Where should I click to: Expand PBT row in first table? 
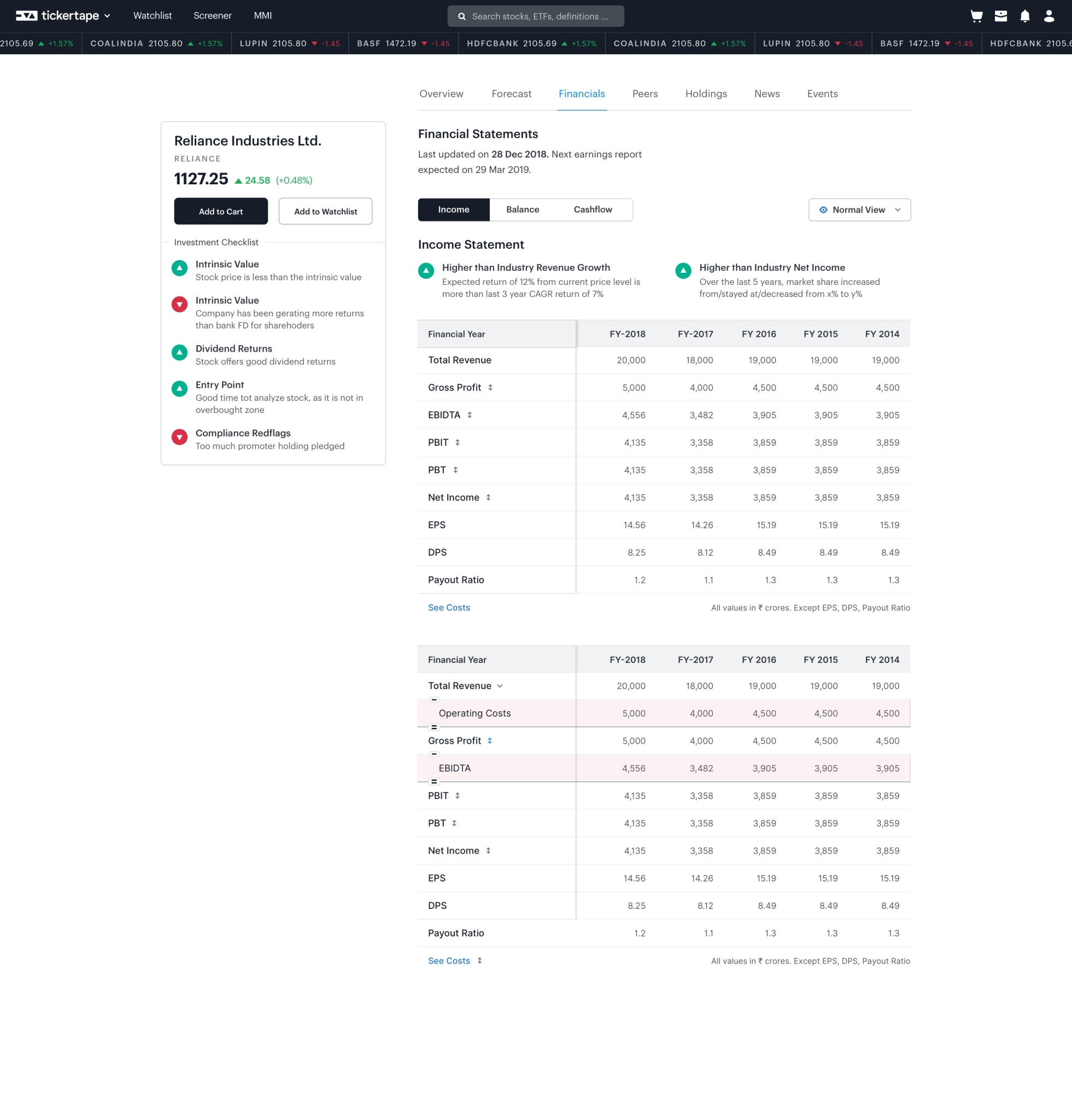455,470
